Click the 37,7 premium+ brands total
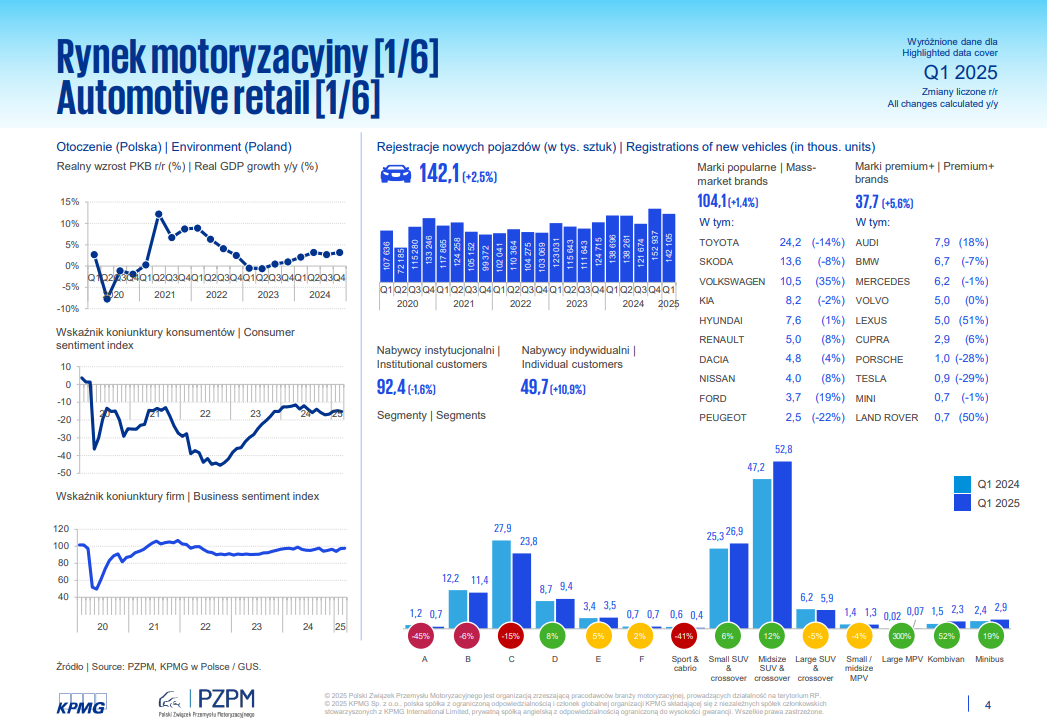The width and height of the screenshot is (1047, 727). [x=867, y=202]
